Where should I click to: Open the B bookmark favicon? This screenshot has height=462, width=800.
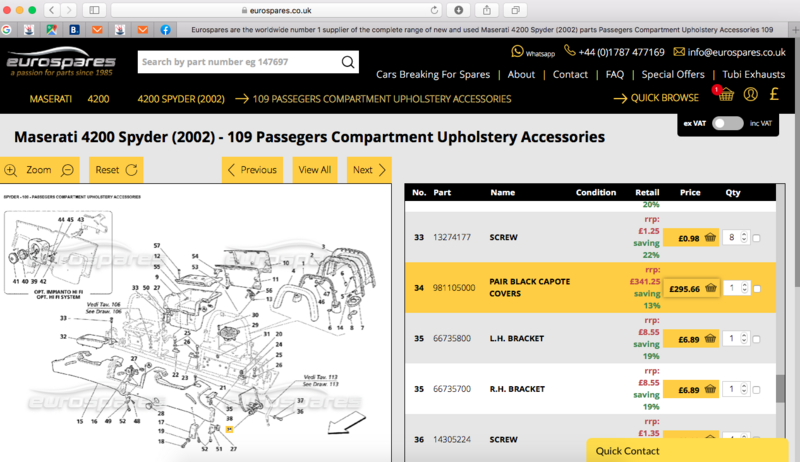tap(74, 30)
